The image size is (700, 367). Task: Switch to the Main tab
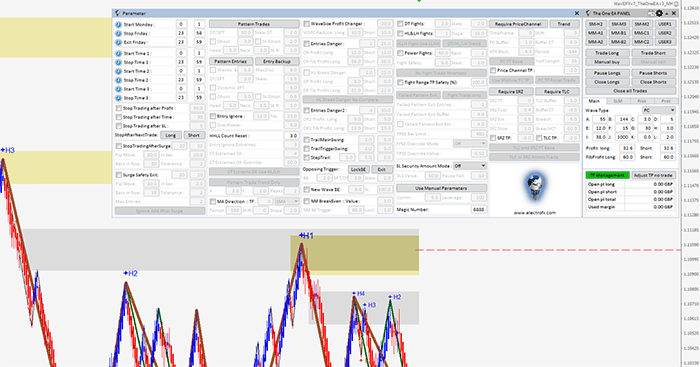click(594, 101)
